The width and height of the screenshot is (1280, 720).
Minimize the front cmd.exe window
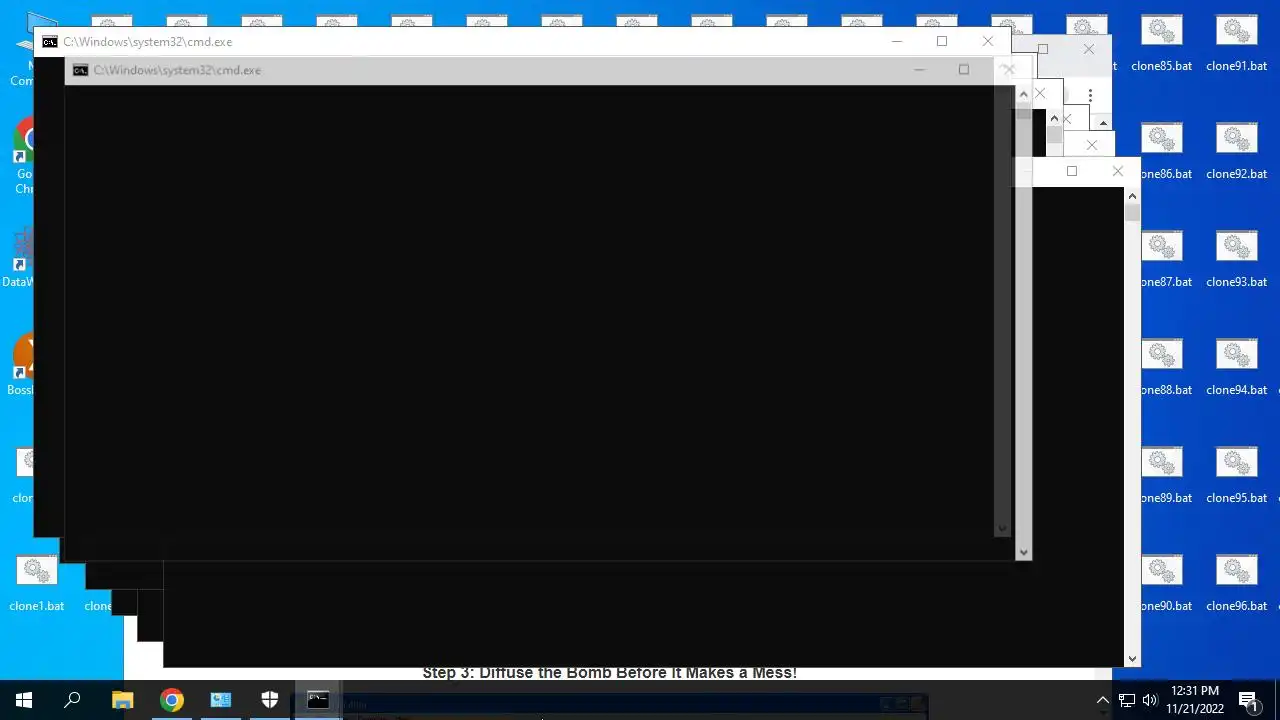click(897, 41)
